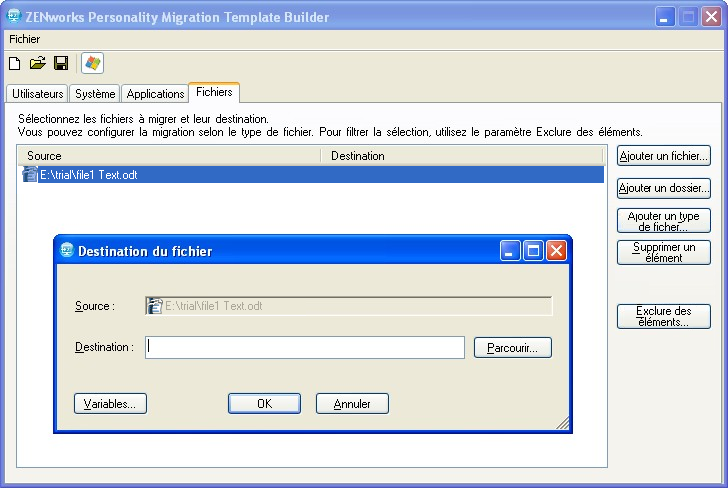Screen dimensions: 728x488
Task: Minimize the ZENworks Template Builder window
Action: [x=665, y=17]
